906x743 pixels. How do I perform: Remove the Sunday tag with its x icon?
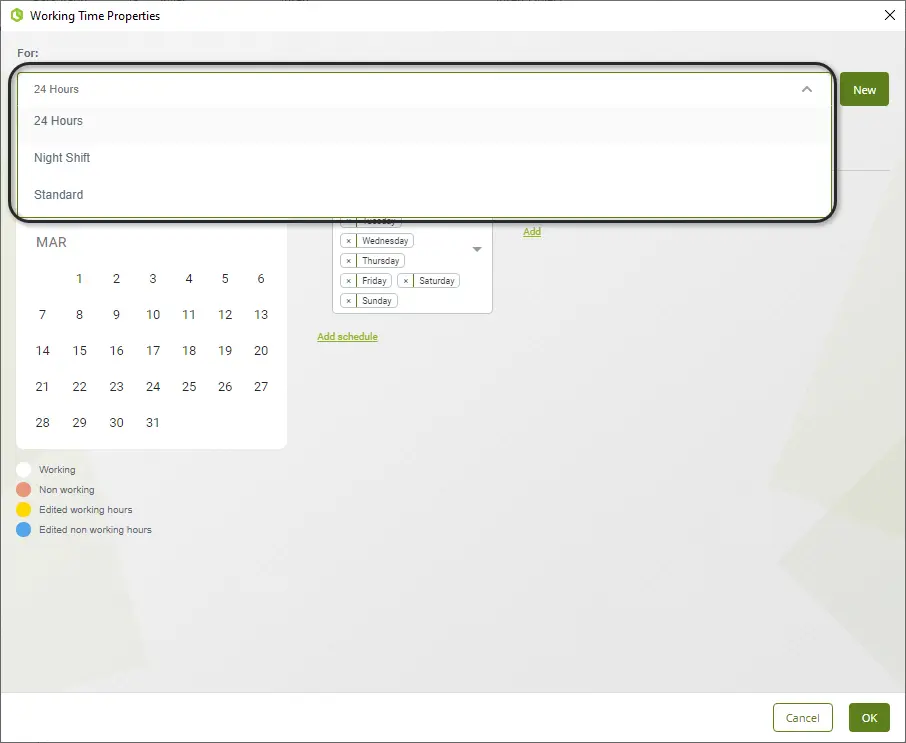point(348,301)
